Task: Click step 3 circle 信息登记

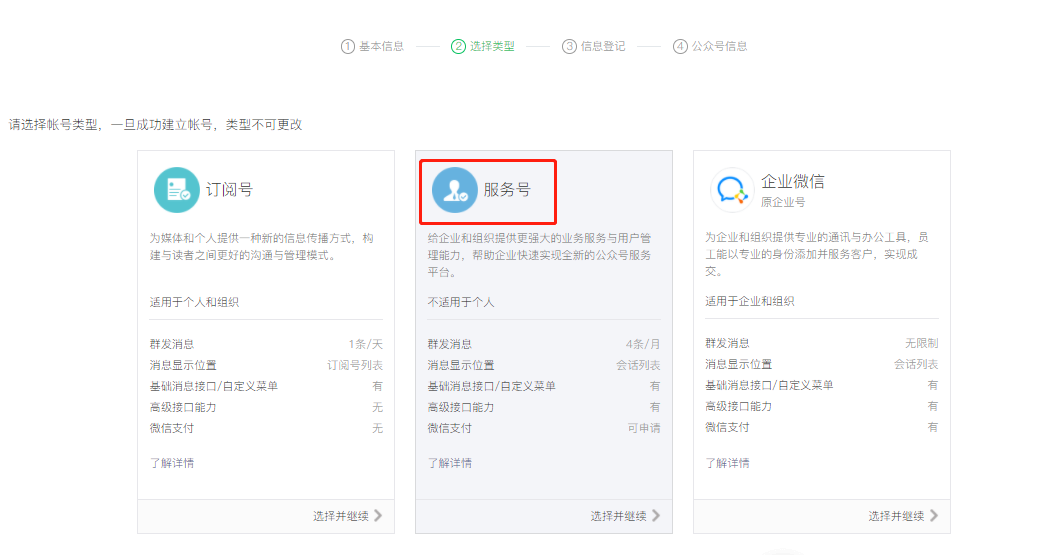Action: (569, 46)
